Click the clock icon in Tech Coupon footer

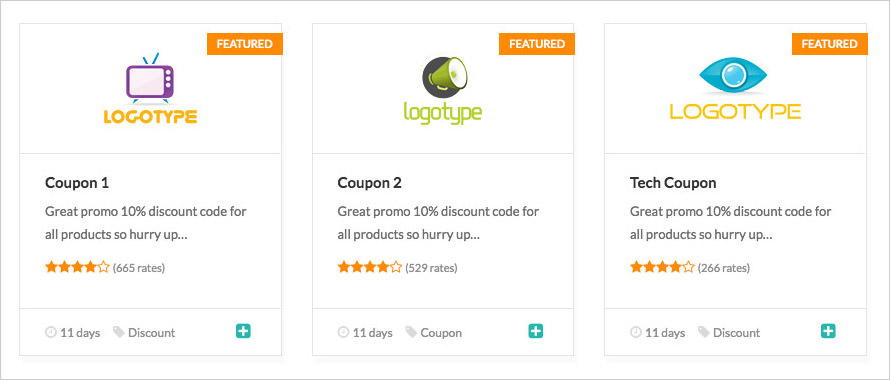(x=636, y=332)
